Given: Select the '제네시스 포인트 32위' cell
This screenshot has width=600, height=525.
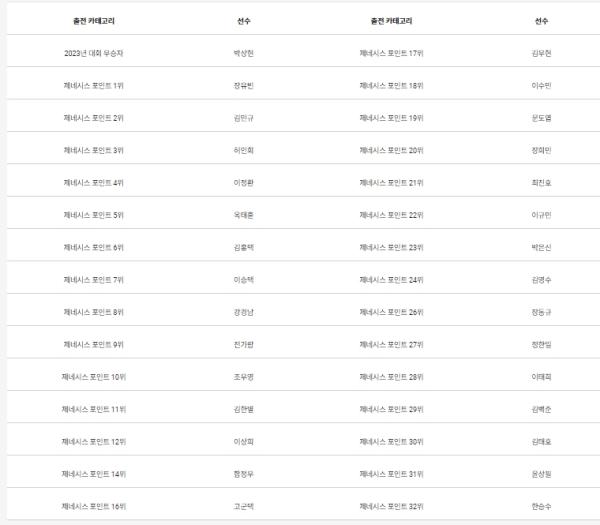Looking at the screenshot, I should click(391, 506).
